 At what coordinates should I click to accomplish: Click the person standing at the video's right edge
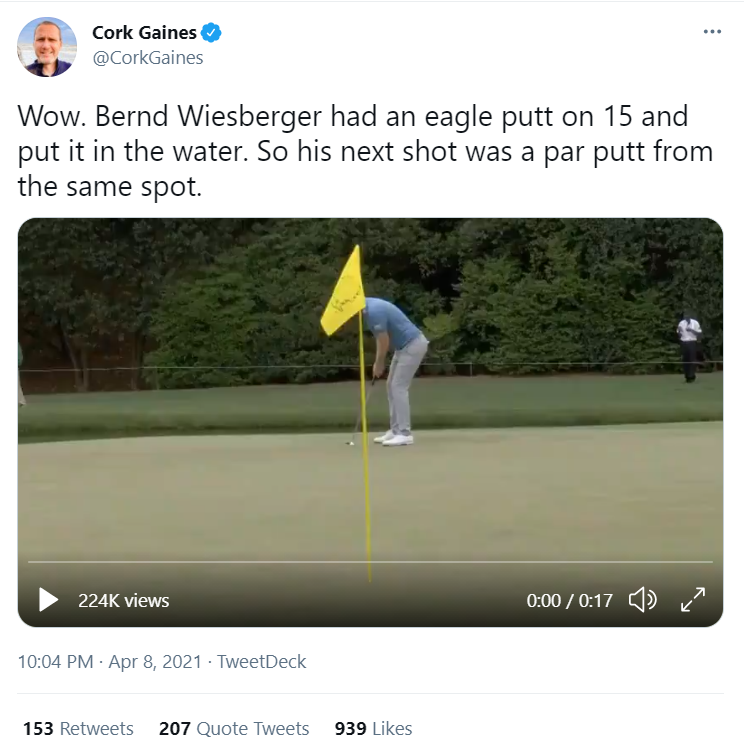click(689, 346)
